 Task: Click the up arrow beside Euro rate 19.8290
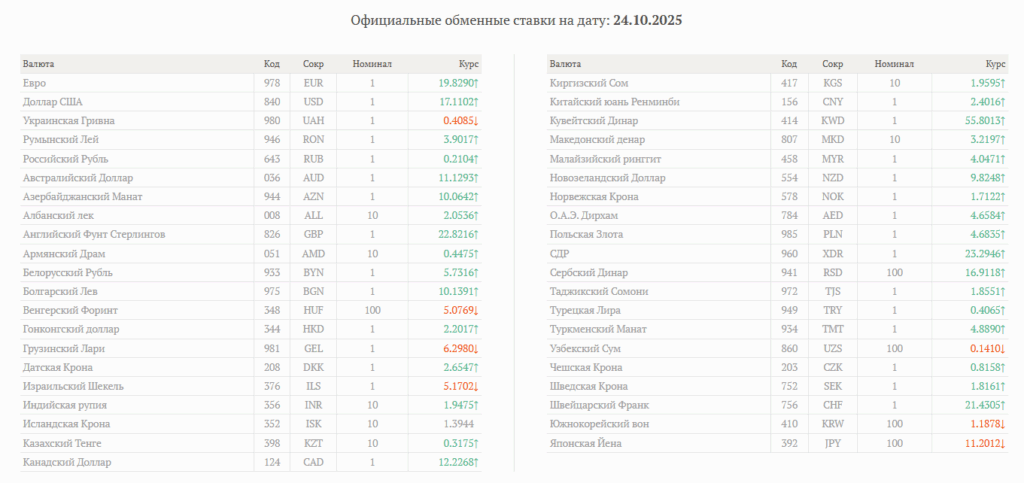pos(476,83)
